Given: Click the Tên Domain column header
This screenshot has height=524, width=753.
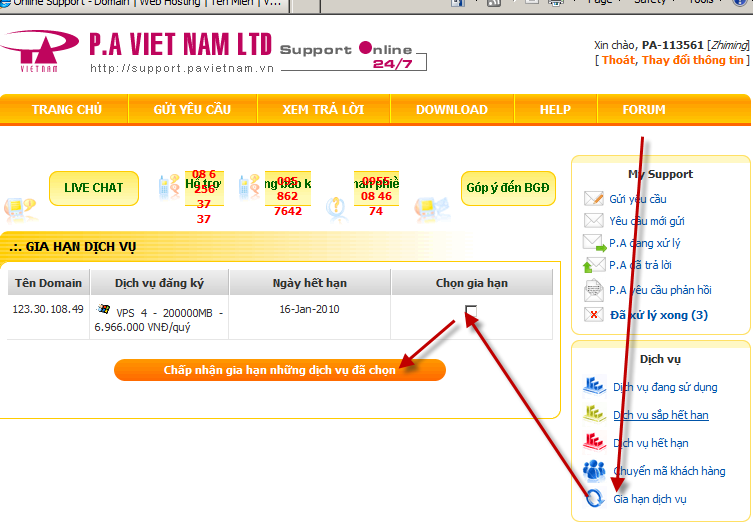Looking at the screenshot, I should point(48,283).
